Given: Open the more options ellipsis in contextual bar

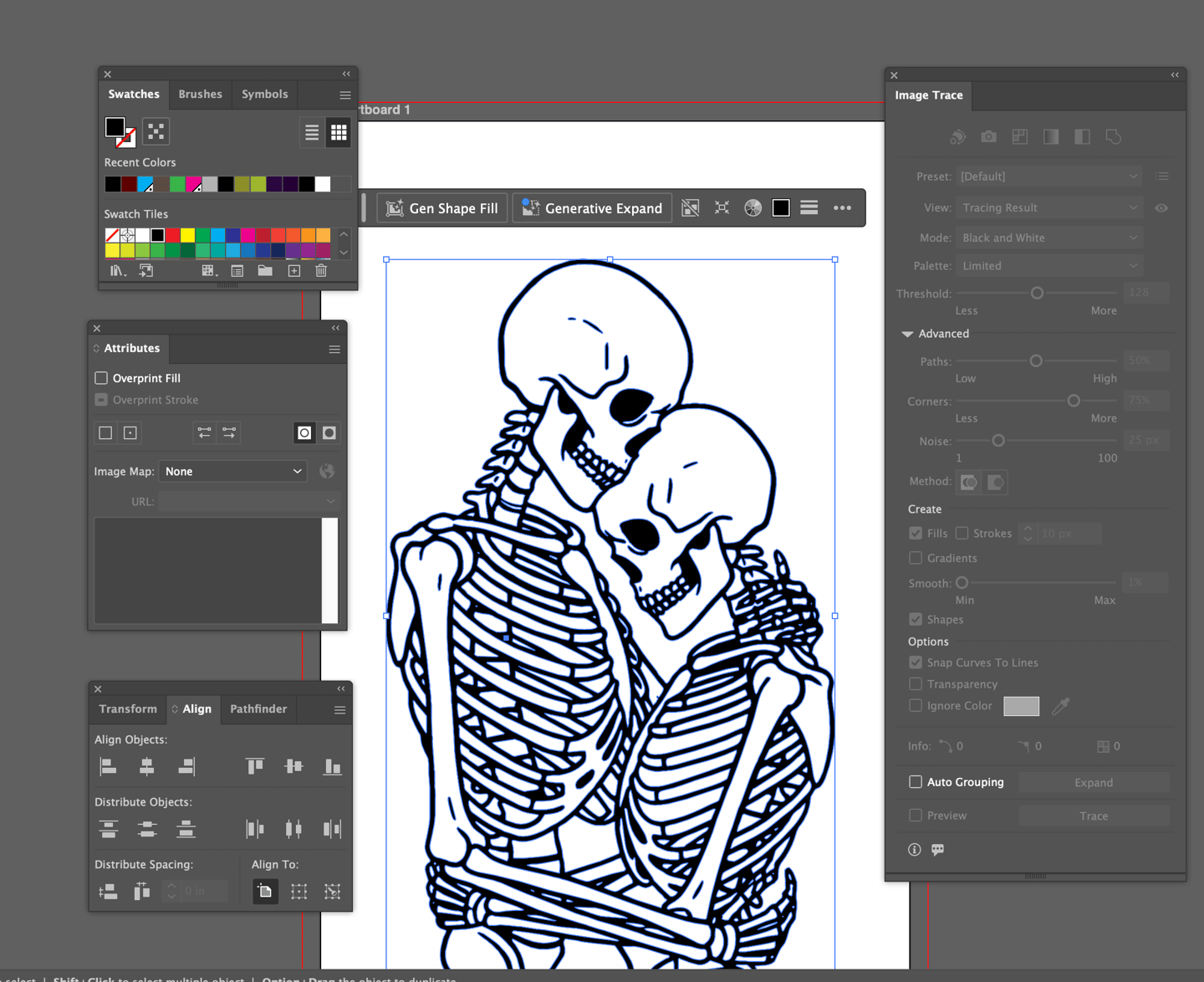Looking at the screenshot, I should (x=842, y=208).
